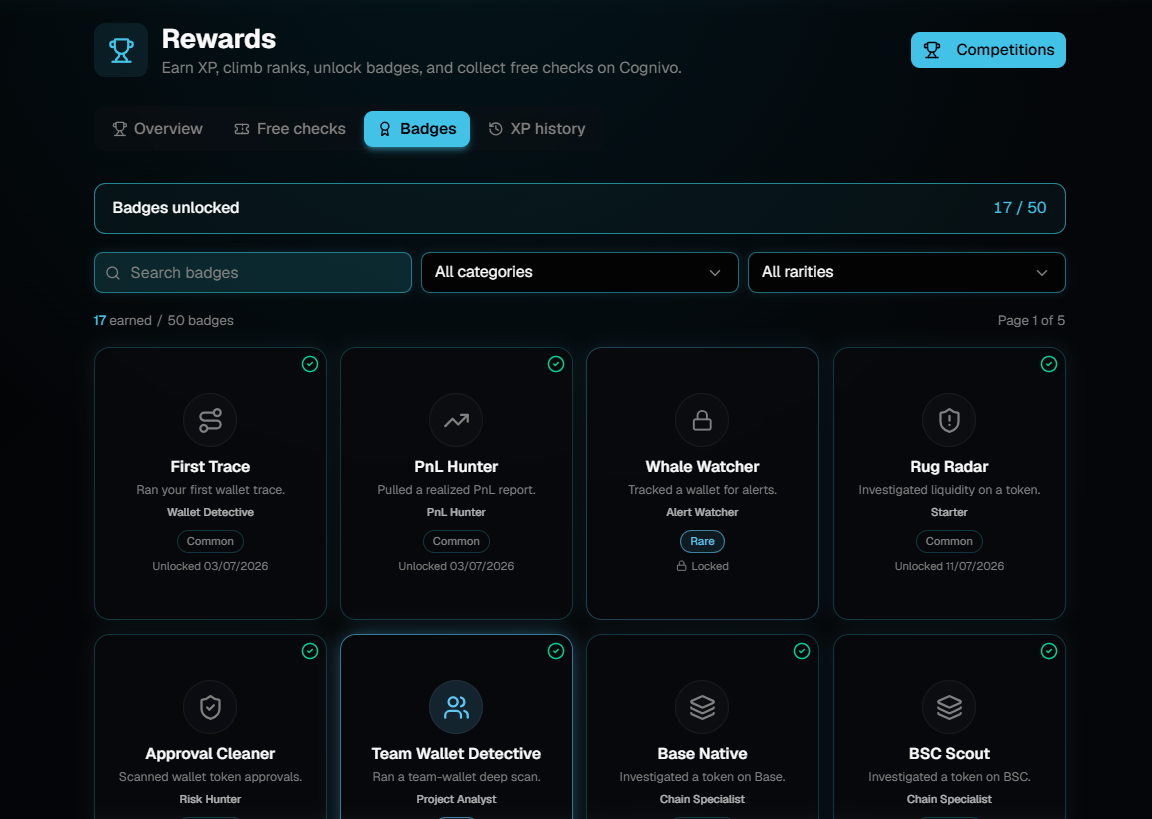Click the Starter category label on Rug Radar
Screen dimensions: 1152x819
[x=949, y=512]
